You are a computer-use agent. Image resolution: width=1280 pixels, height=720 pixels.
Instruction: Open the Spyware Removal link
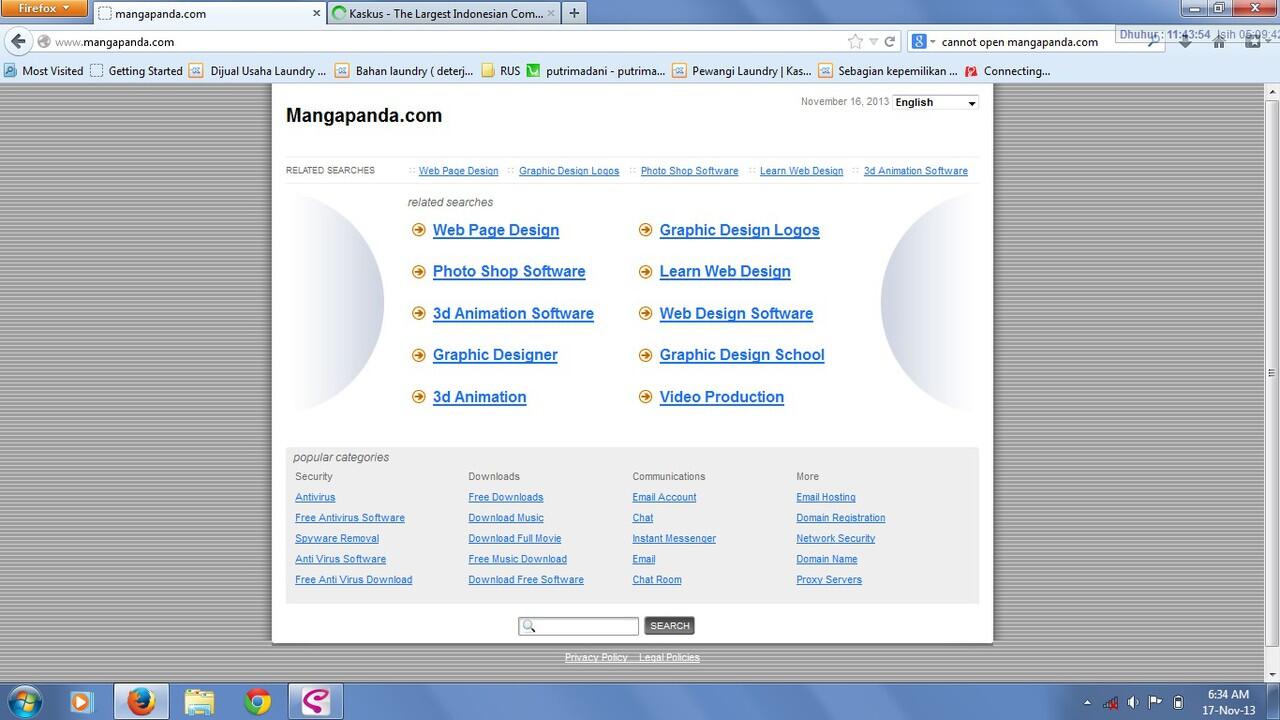click(x=337, y=538)
